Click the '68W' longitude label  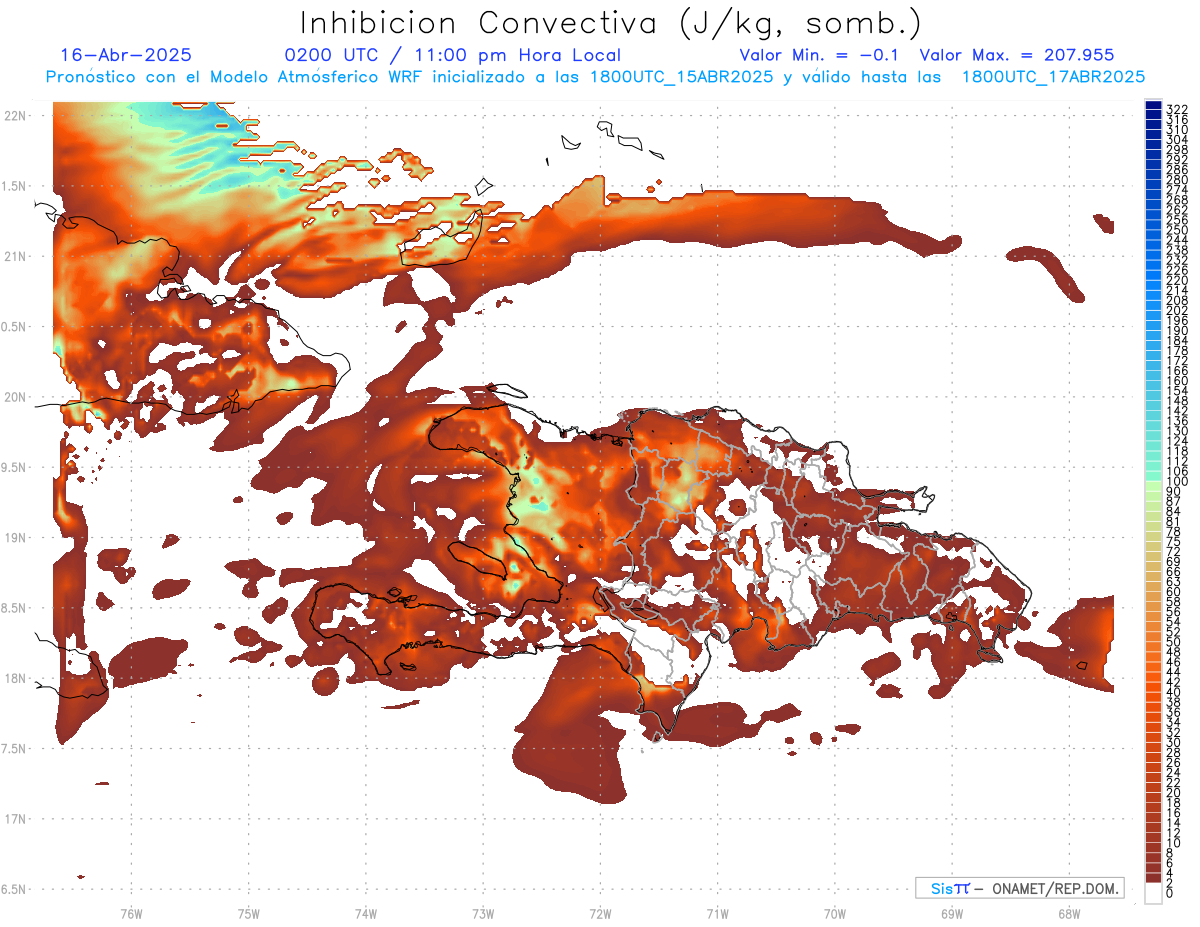(x=1069, y=912)
